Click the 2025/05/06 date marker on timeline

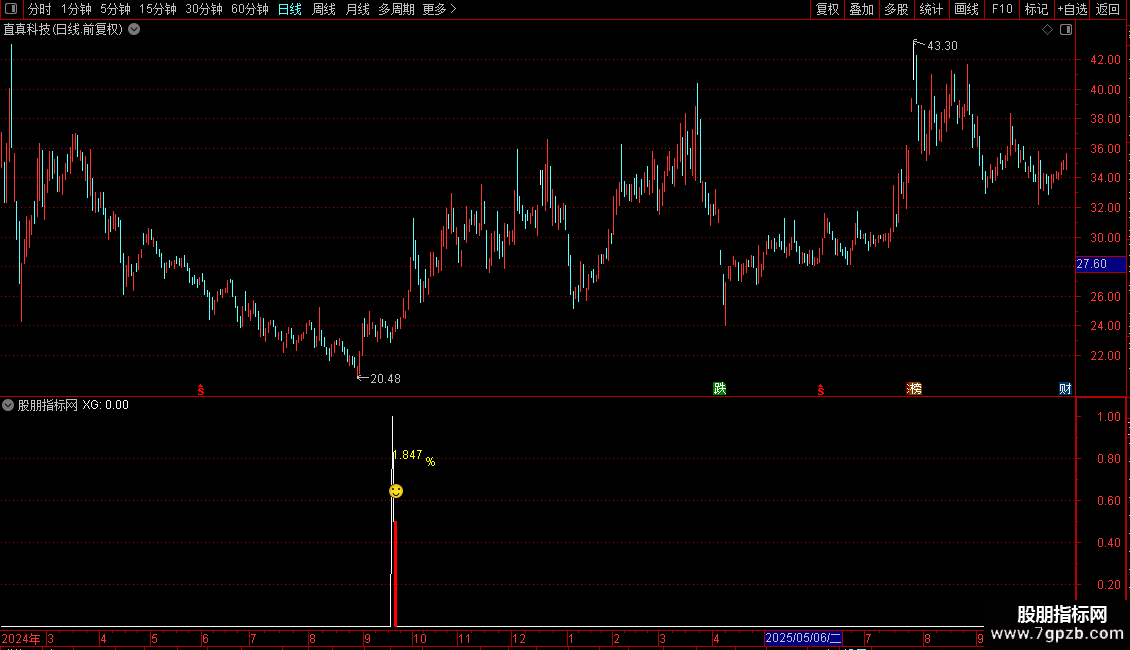point(803,638)
